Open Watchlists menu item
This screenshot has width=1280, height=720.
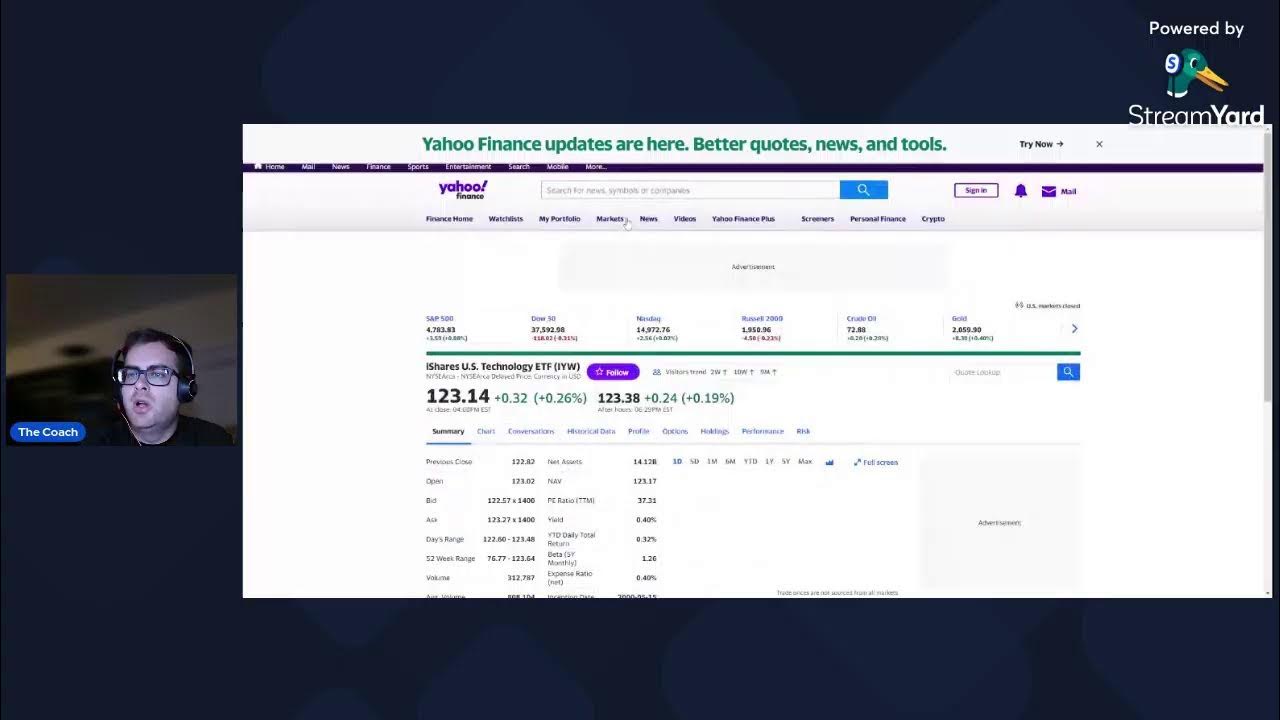pyautogui.click(x=505, y=219)
